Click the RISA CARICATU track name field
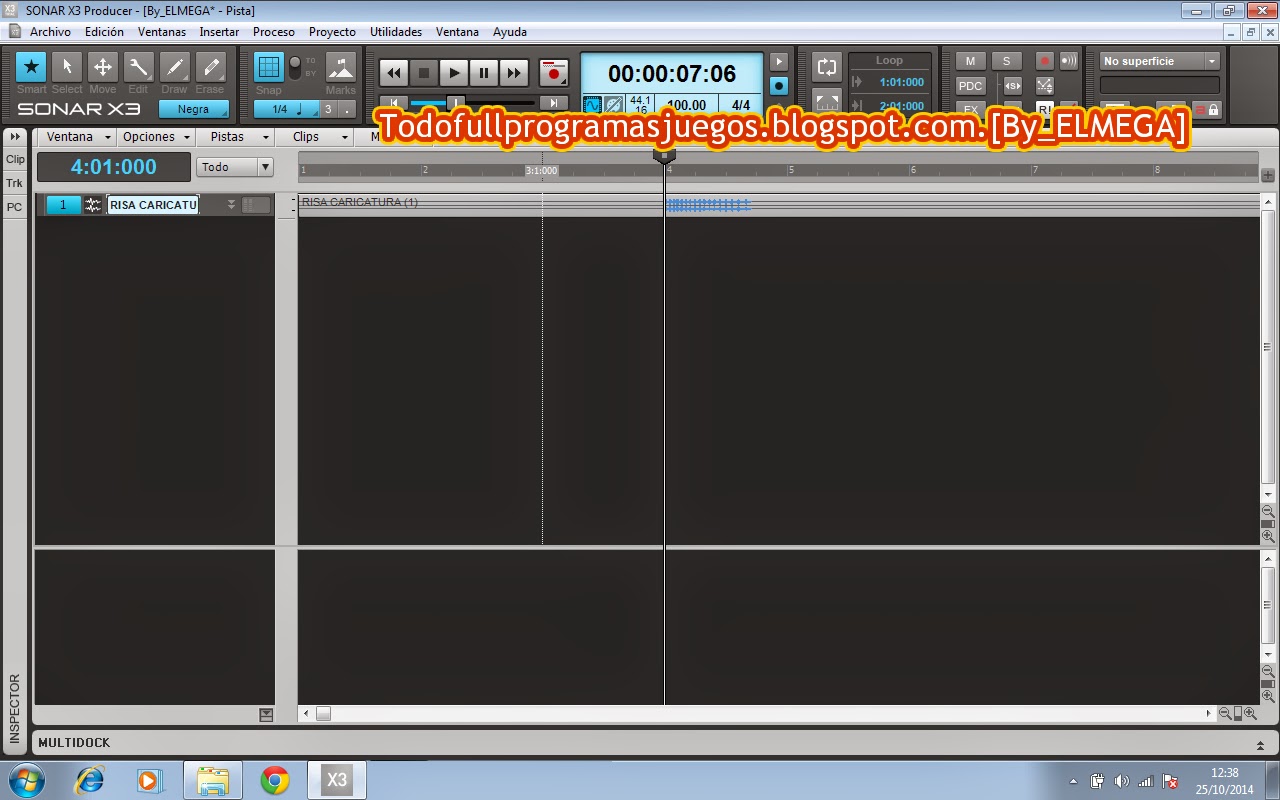Image resolution: width=1280 pixels, height=800 pixels. click(x=153, y=205)
